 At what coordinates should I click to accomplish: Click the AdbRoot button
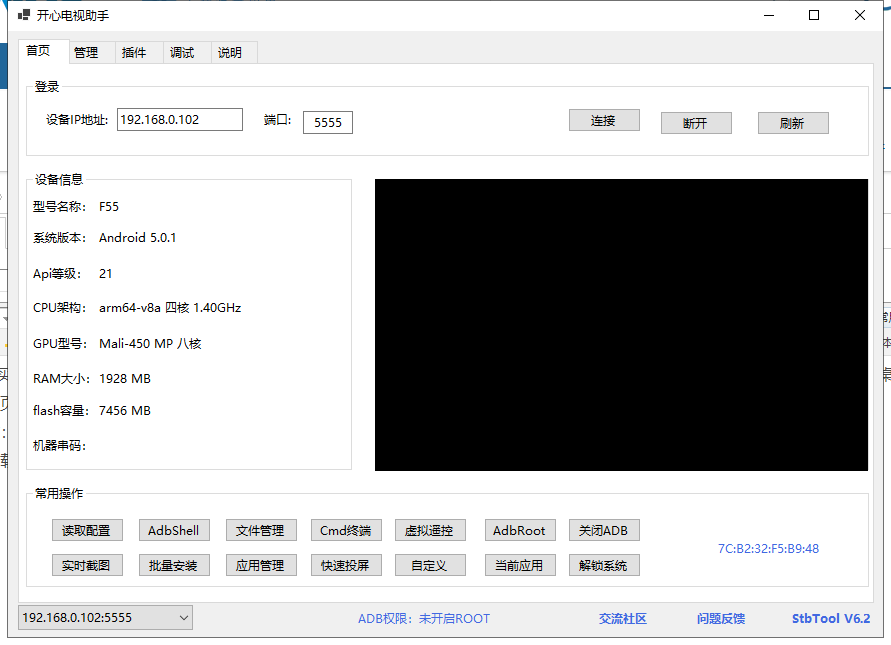point(521,530)
